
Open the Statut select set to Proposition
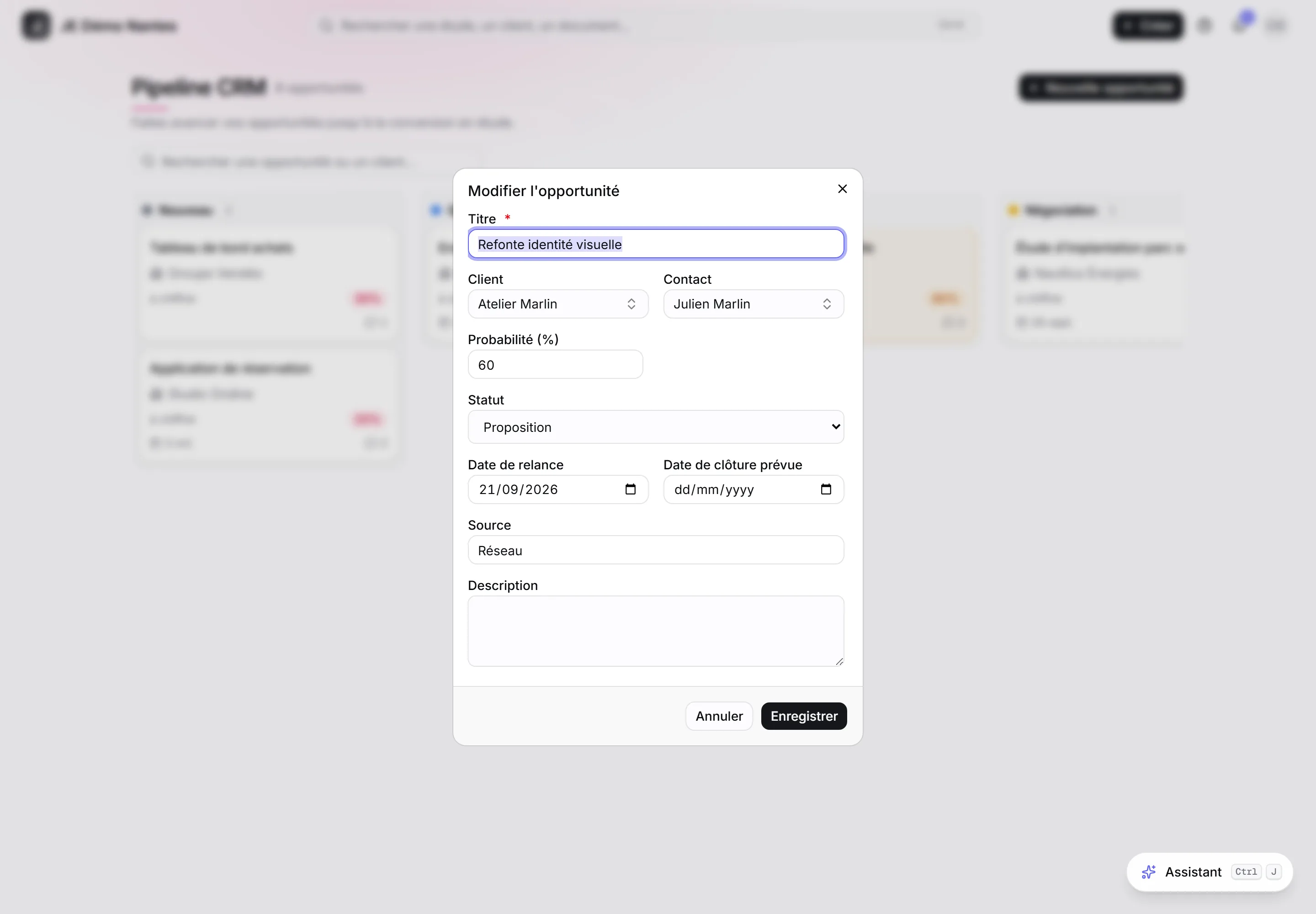(656, 427)
